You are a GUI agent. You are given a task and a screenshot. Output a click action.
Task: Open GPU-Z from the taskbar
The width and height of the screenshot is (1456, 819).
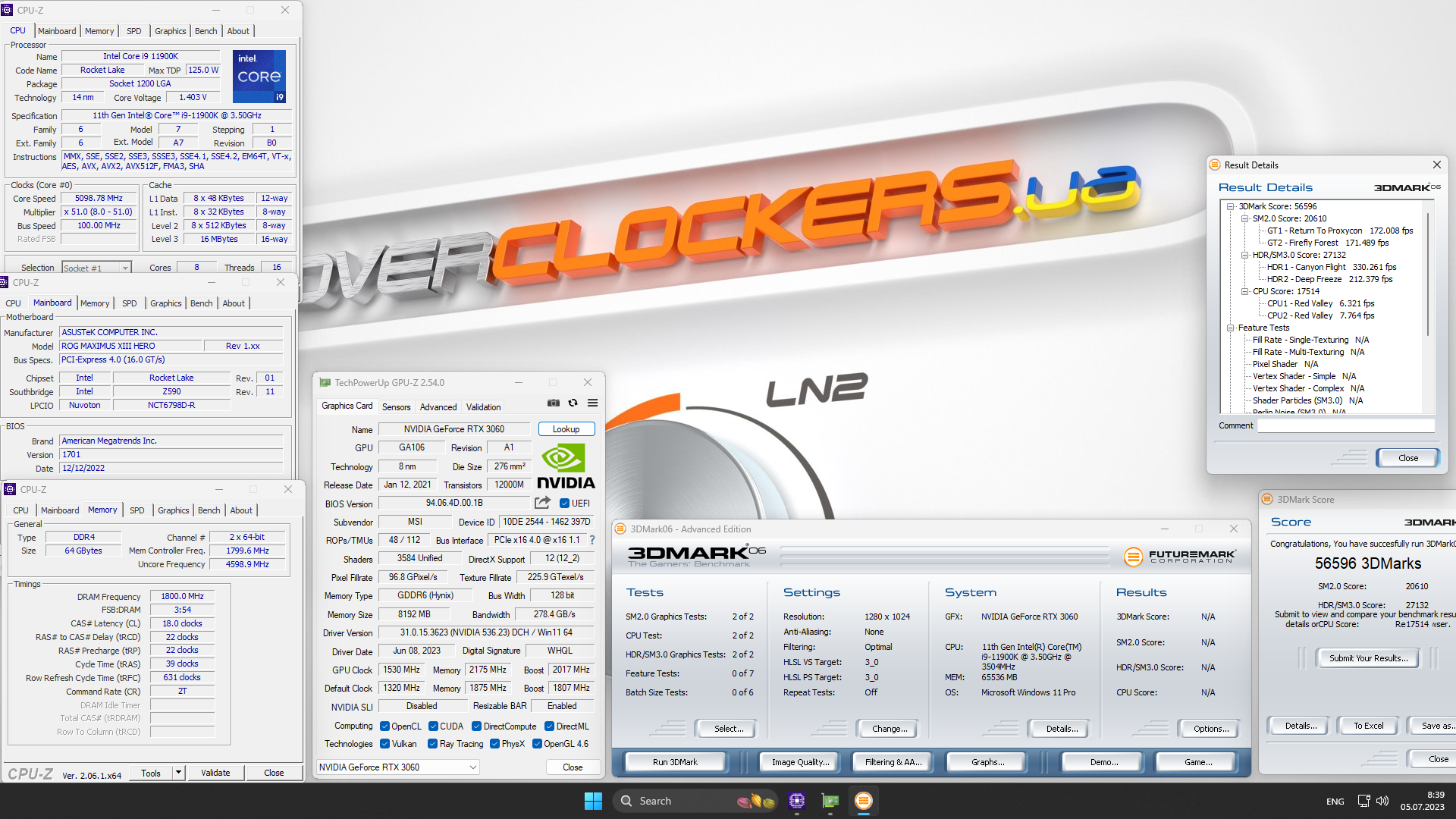coord(830,801)
